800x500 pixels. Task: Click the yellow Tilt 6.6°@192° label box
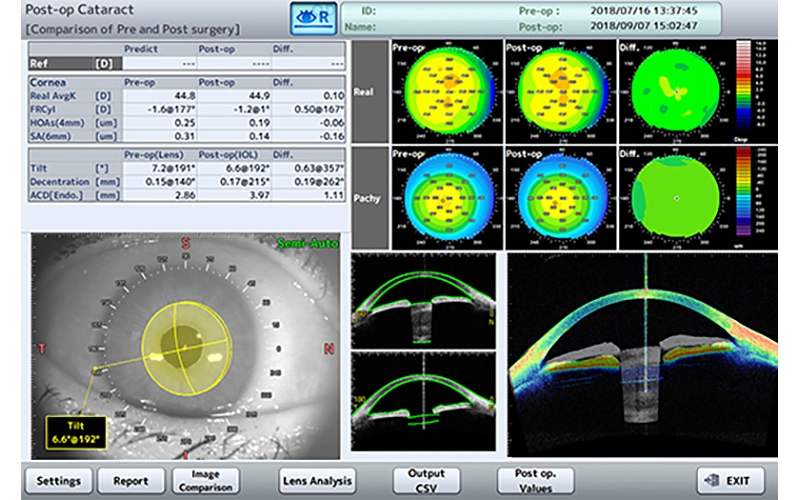[76, 433]
